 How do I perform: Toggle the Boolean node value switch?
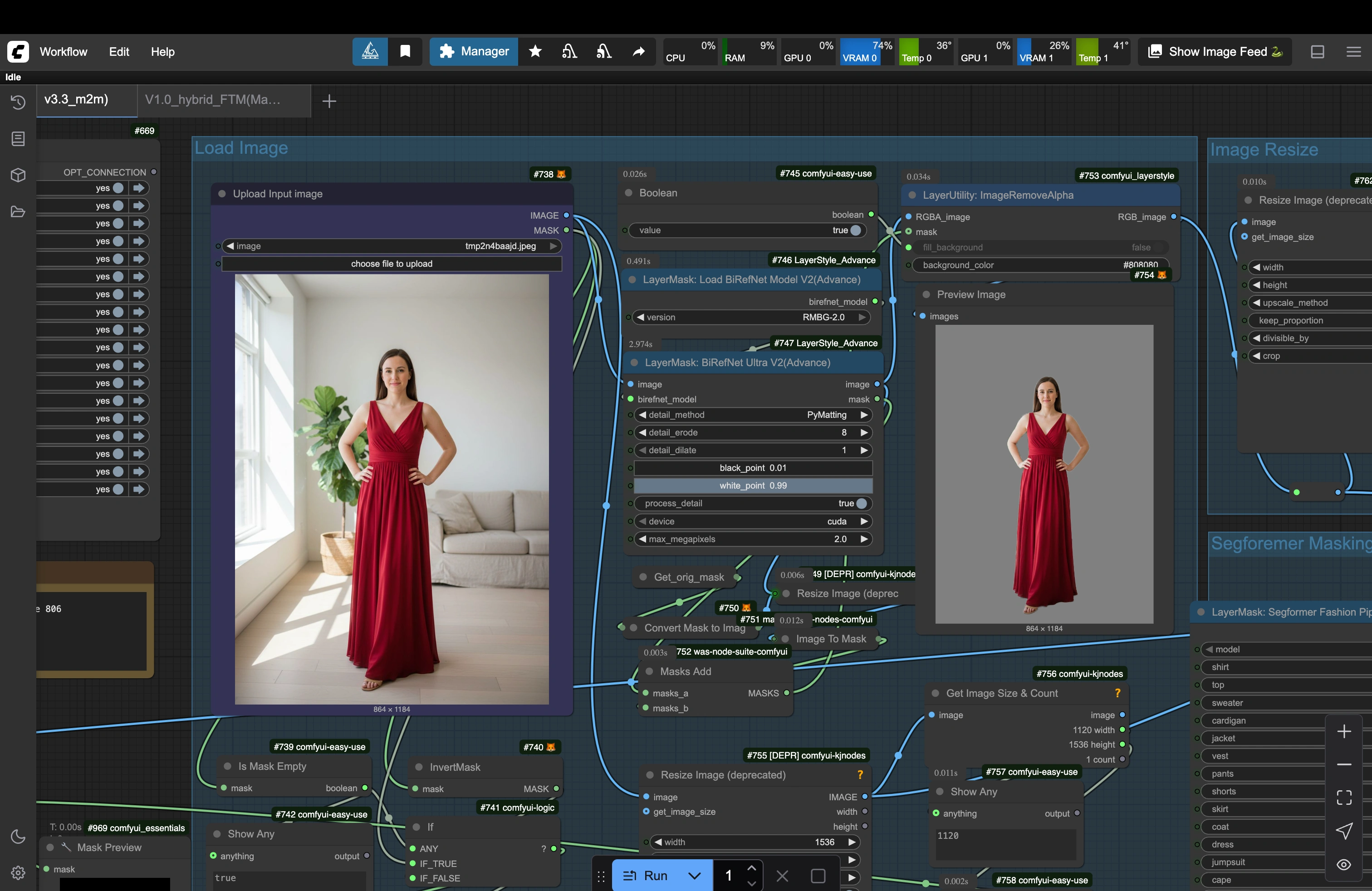pyautogui.click(x=856, y=230)
